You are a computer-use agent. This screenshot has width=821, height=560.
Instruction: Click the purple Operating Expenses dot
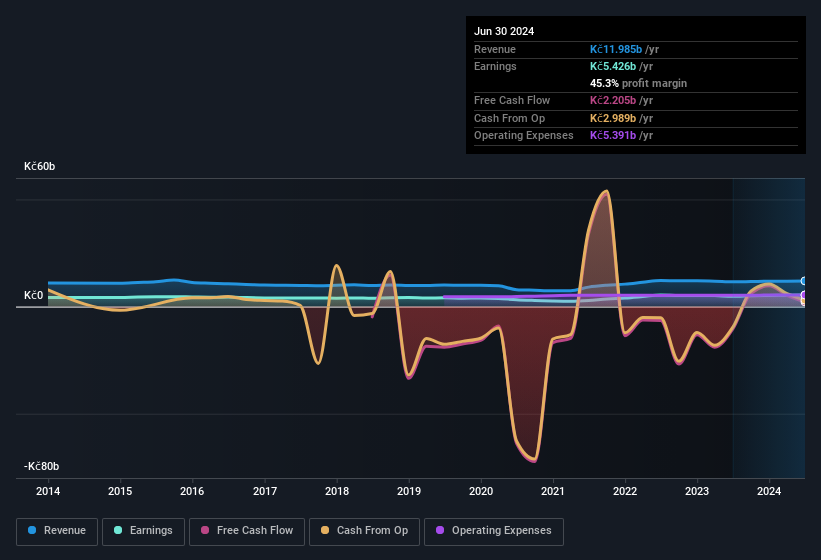(441, 530)
